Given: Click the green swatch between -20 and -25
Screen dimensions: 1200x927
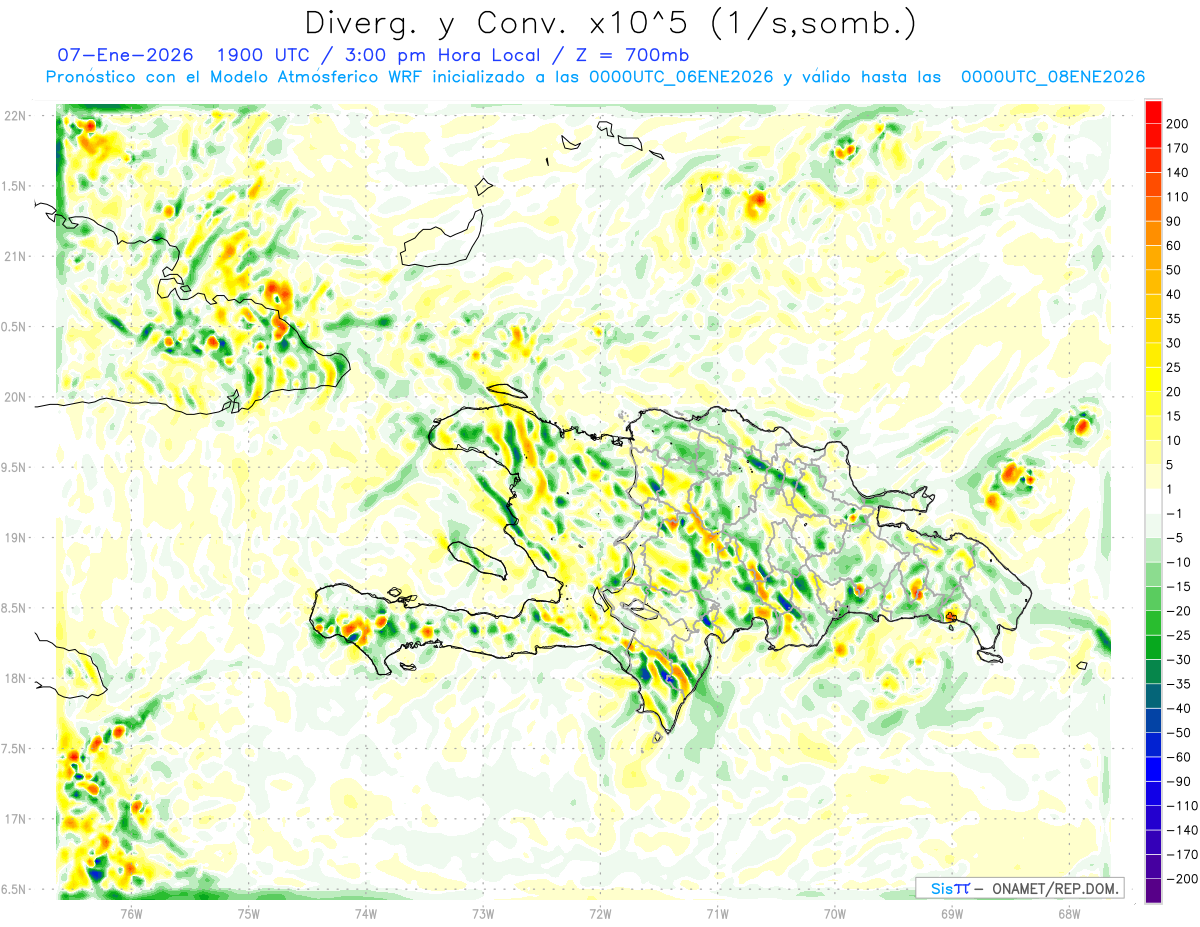Looking at the screenshot, I should point(1153,623).
